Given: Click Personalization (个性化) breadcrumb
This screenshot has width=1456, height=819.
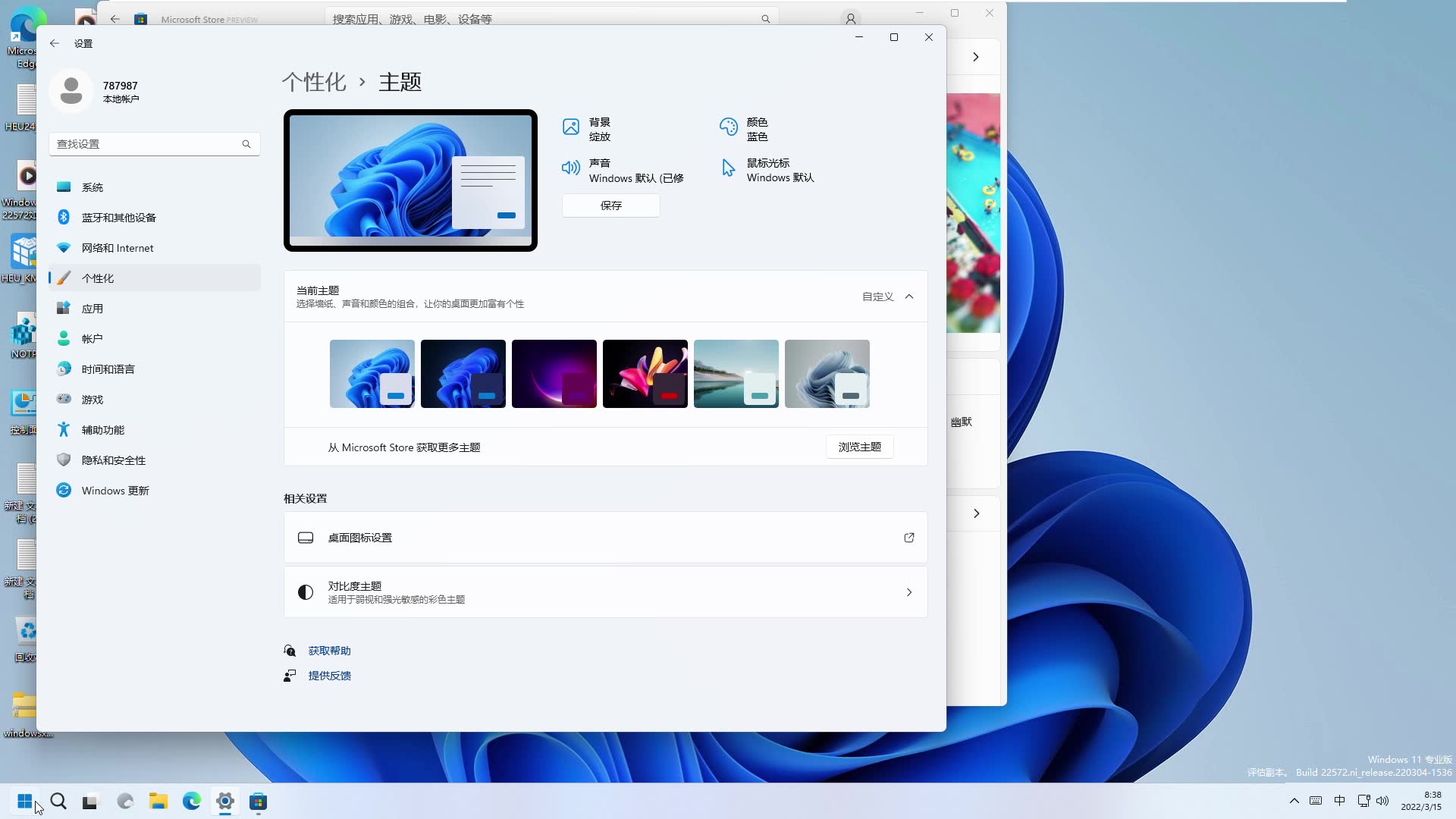Looking at the screenshot, I should 314,82.
